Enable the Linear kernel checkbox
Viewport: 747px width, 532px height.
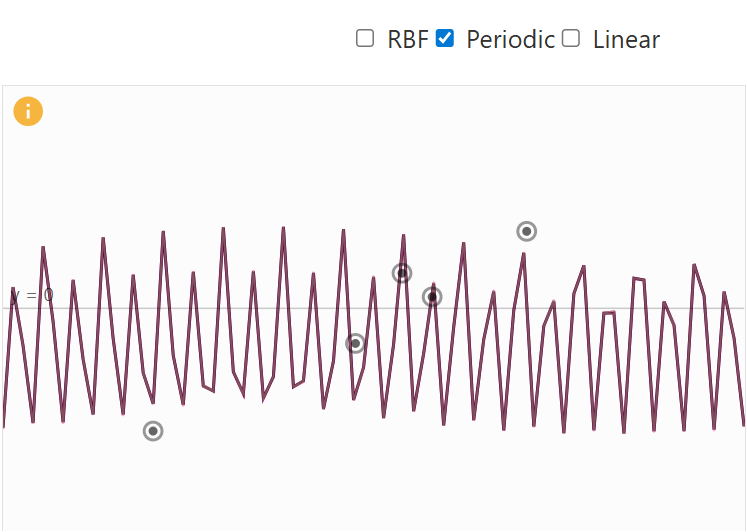tap(571, 39)
